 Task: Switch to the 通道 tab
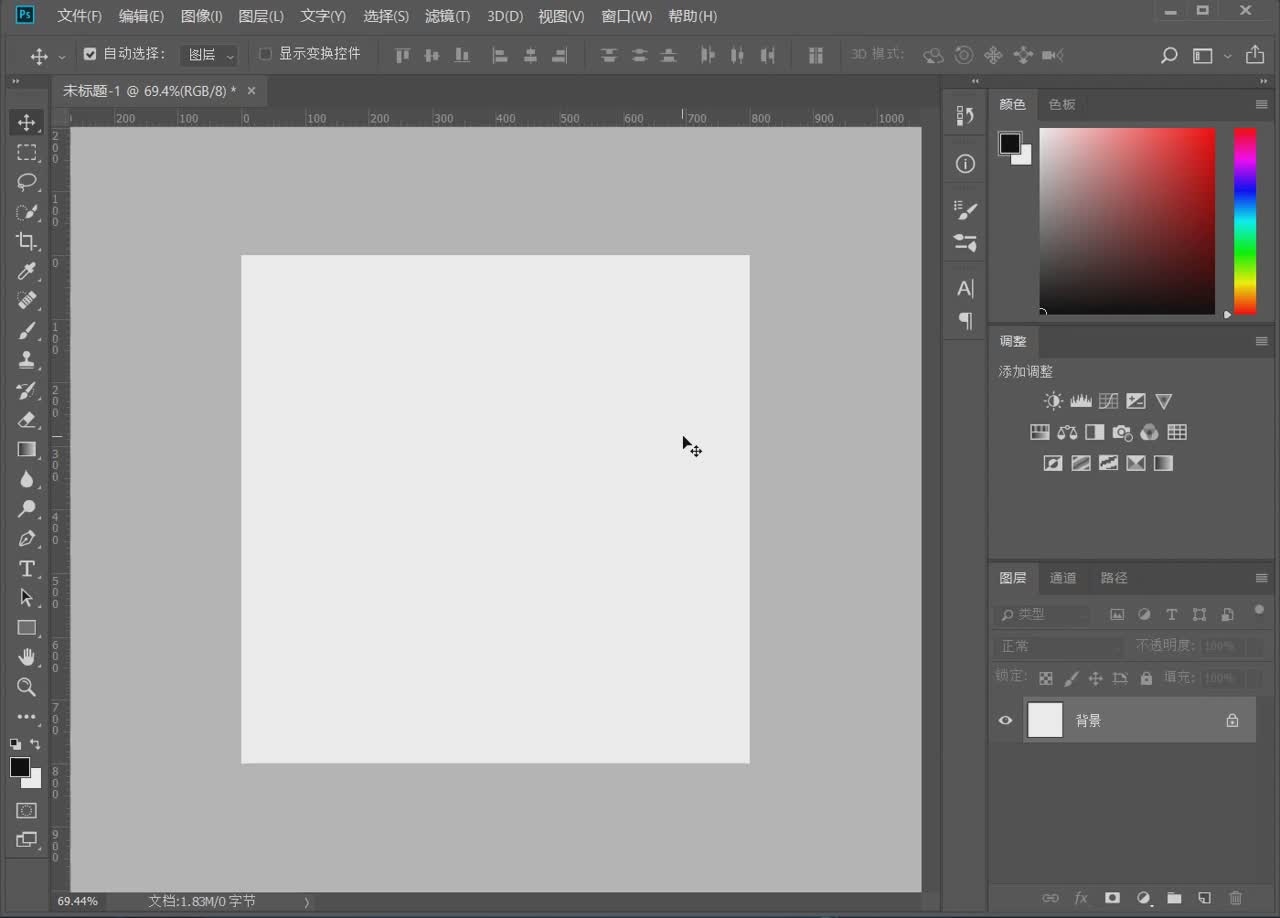pos(1063,578)
